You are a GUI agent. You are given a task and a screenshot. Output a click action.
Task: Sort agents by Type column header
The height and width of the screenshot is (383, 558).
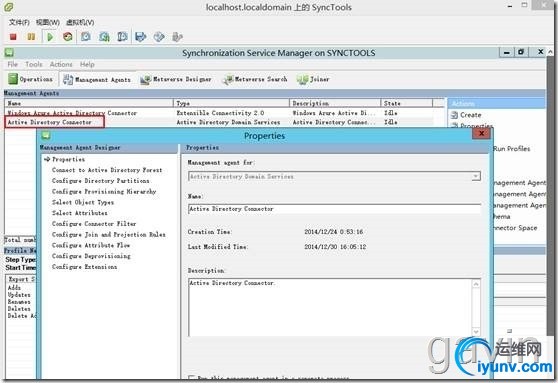[231, 103]
